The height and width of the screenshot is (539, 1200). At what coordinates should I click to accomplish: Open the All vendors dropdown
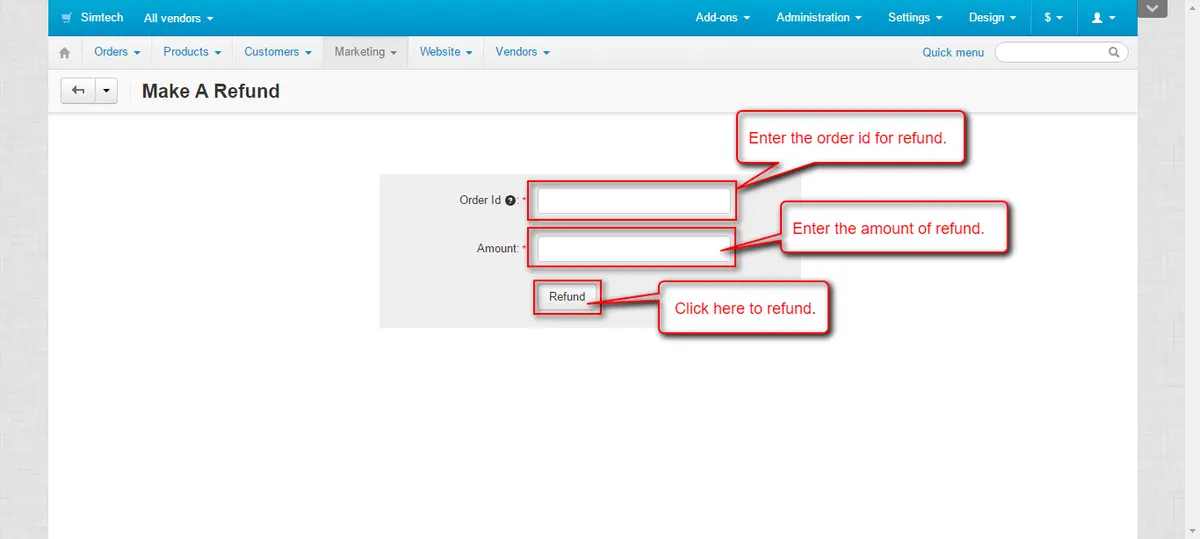178,18
